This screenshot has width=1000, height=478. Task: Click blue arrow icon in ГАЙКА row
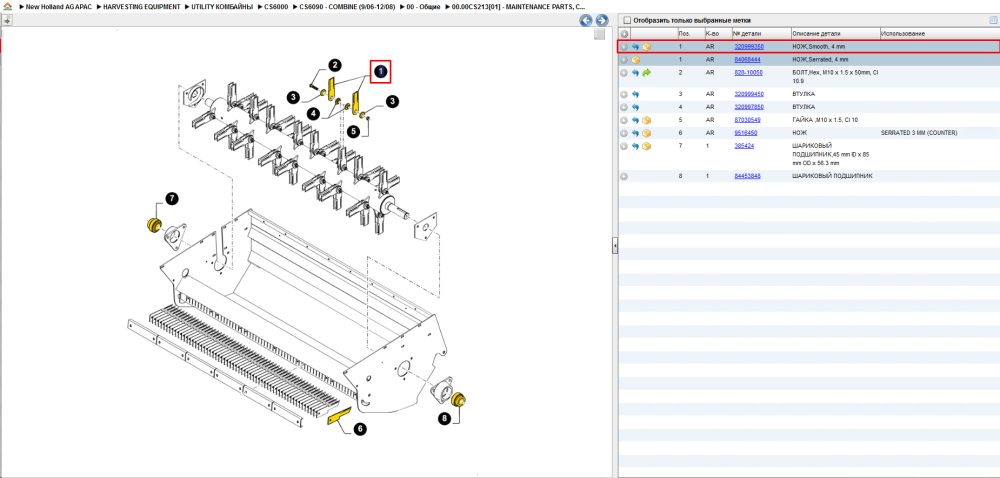(636, 120)
